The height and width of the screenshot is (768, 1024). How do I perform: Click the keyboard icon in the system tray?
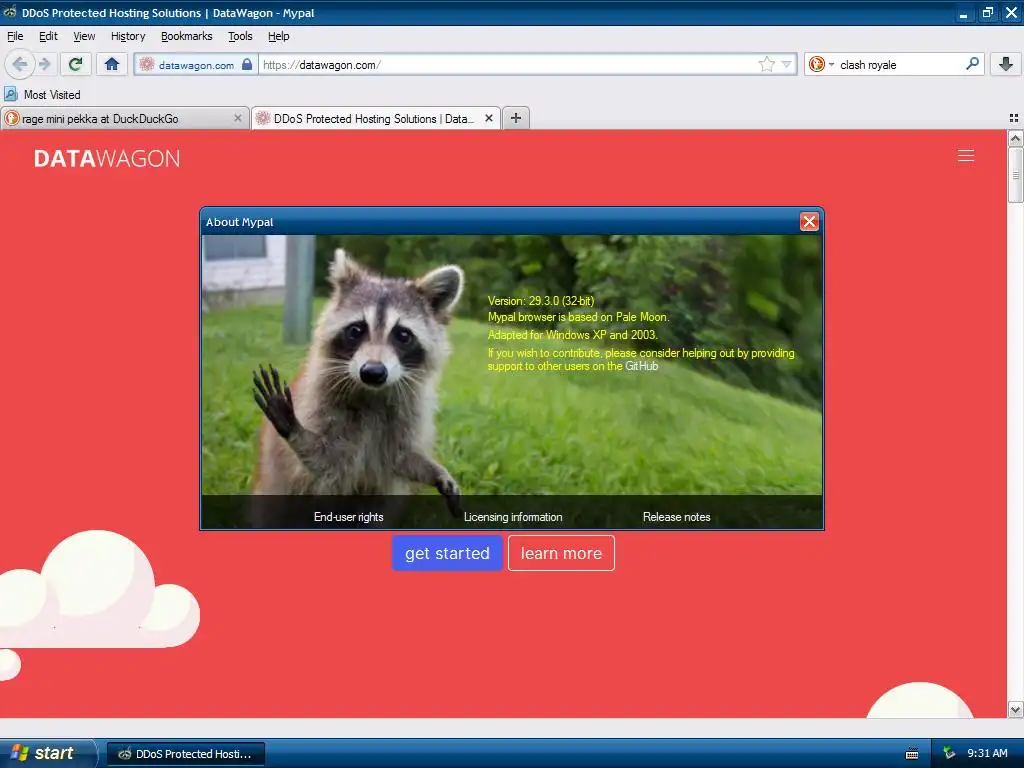912,754
